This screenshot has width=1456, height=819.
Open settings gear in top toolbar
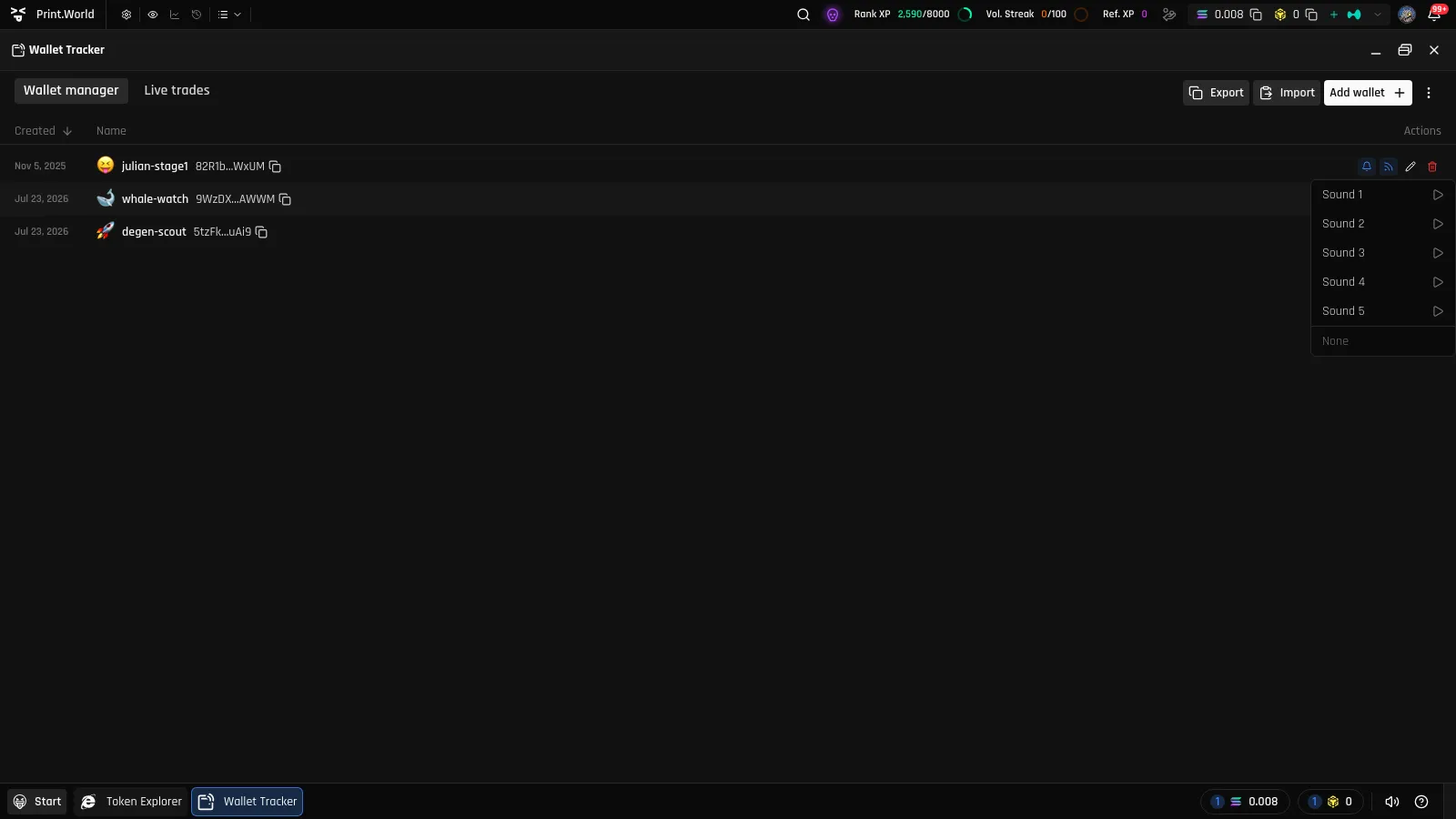[126, 15]
